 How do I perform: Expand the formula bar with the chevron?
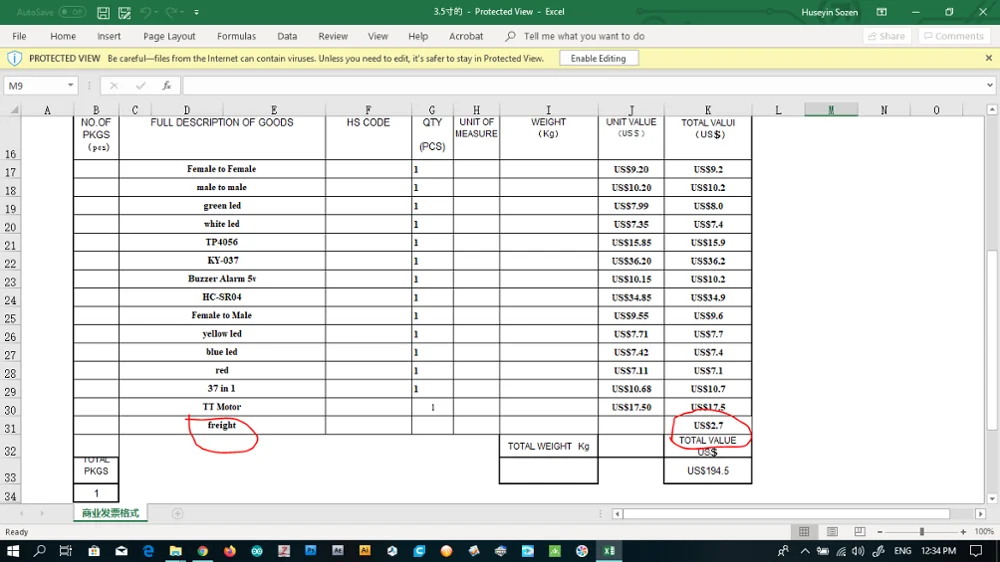pos(990,85)
